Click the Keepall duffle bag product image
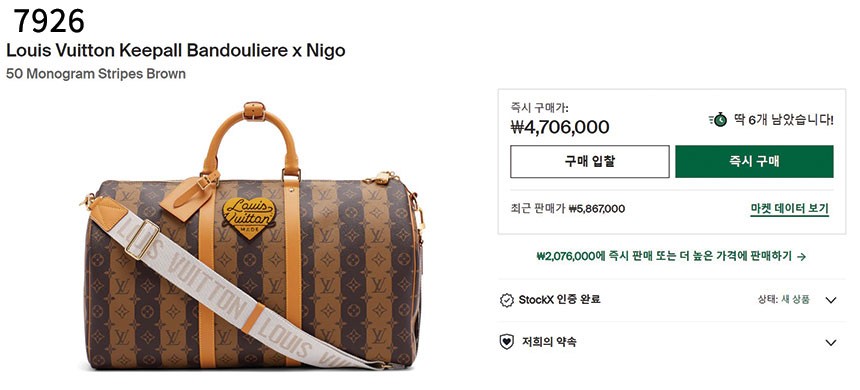860x390 pixels. pyautogui.click(x=254, y=236)
